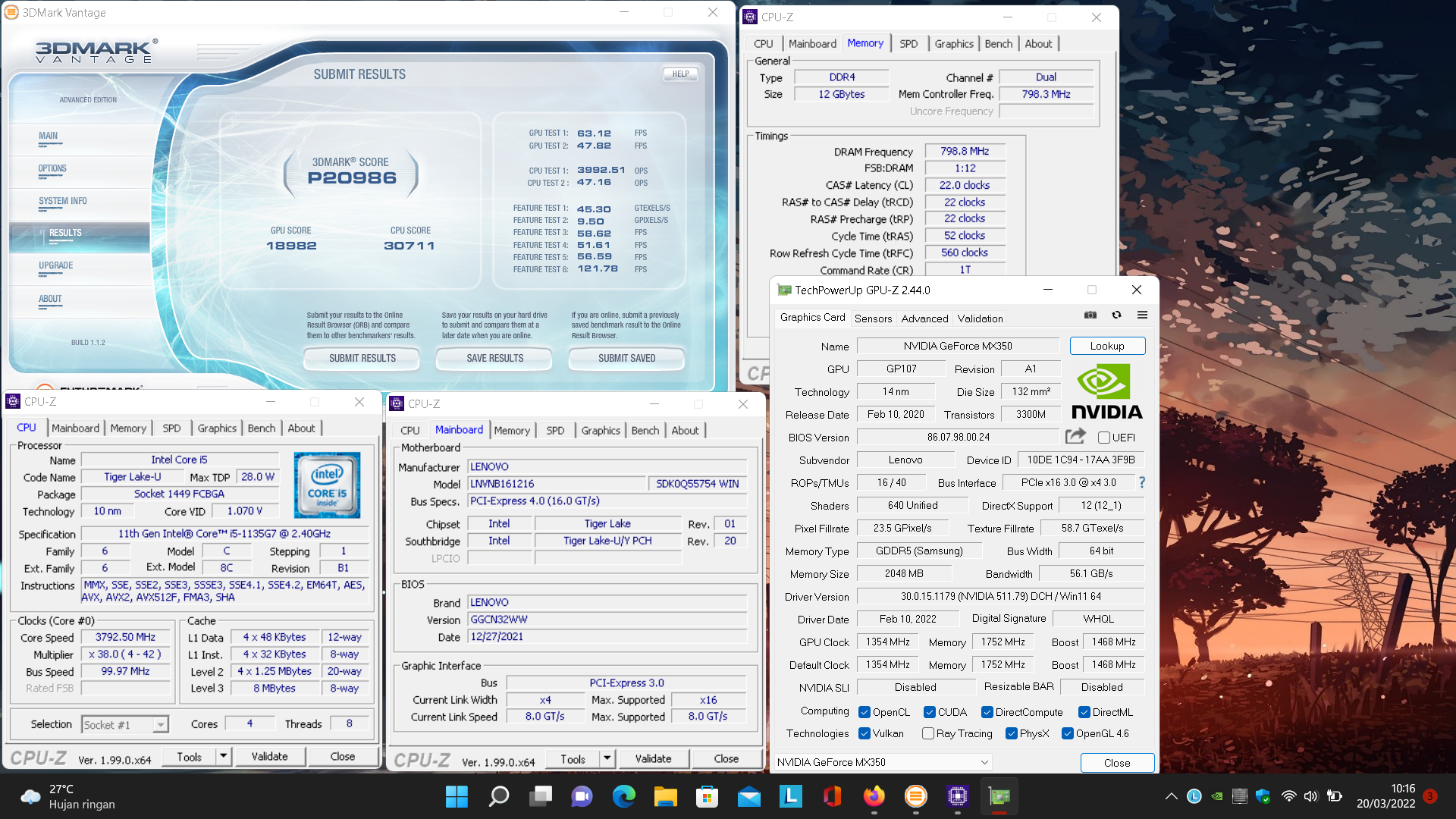Click the NVIDIA logo in GPU-Z
The image size is (1456, 819).
(x=1106, y=391)
